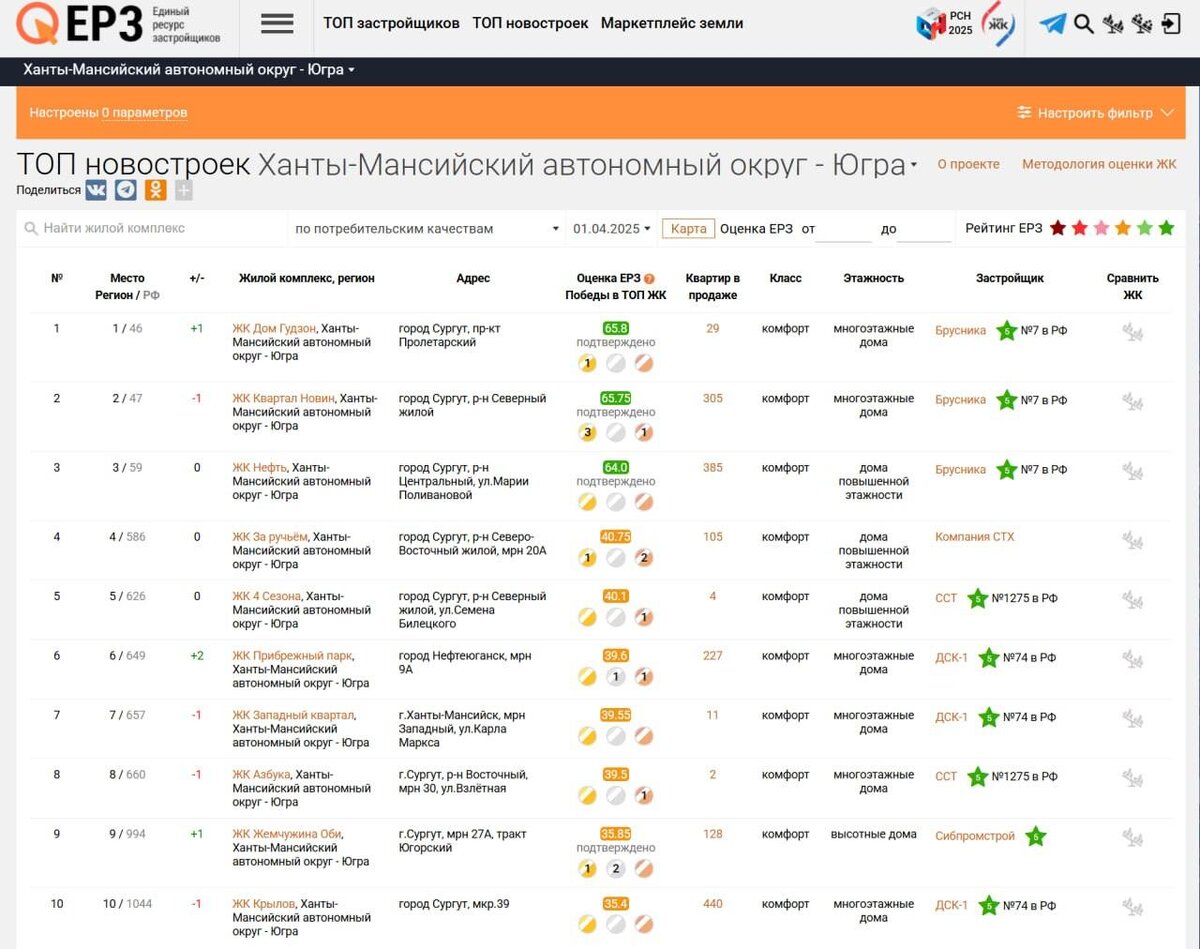Expand region caret next to page title
The height and width of the screenshot is (949, 1200).
coord(914,167)
